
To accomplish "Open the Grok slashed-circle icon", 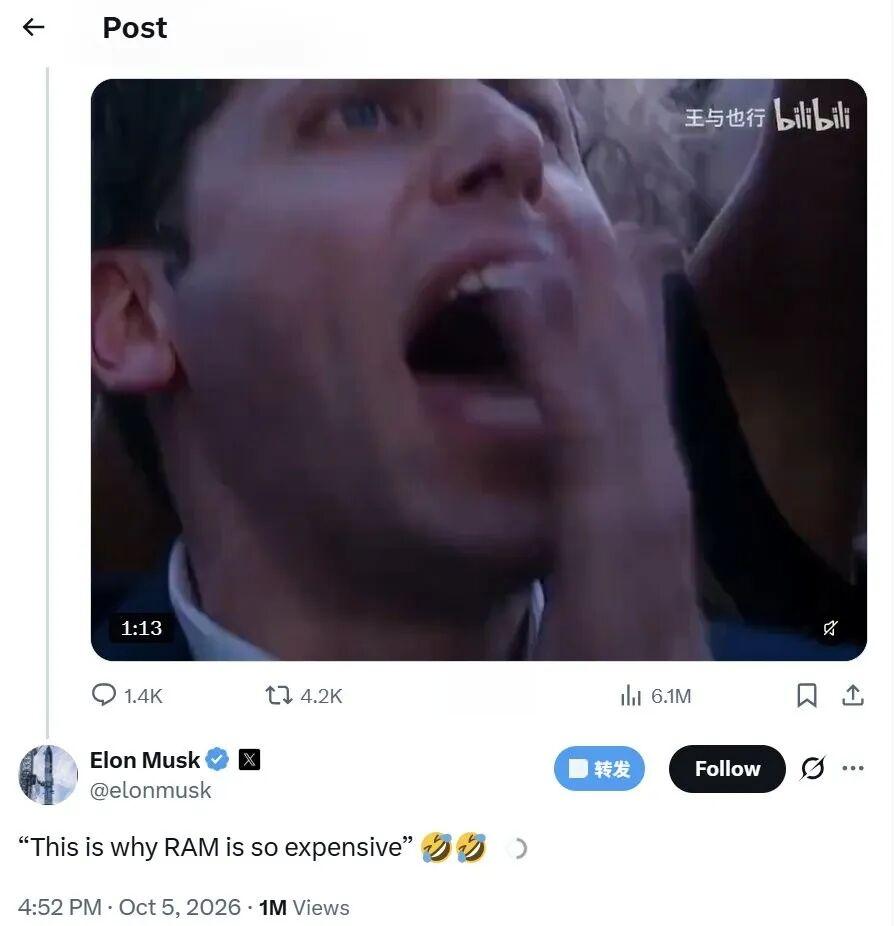I will point(813,768).
